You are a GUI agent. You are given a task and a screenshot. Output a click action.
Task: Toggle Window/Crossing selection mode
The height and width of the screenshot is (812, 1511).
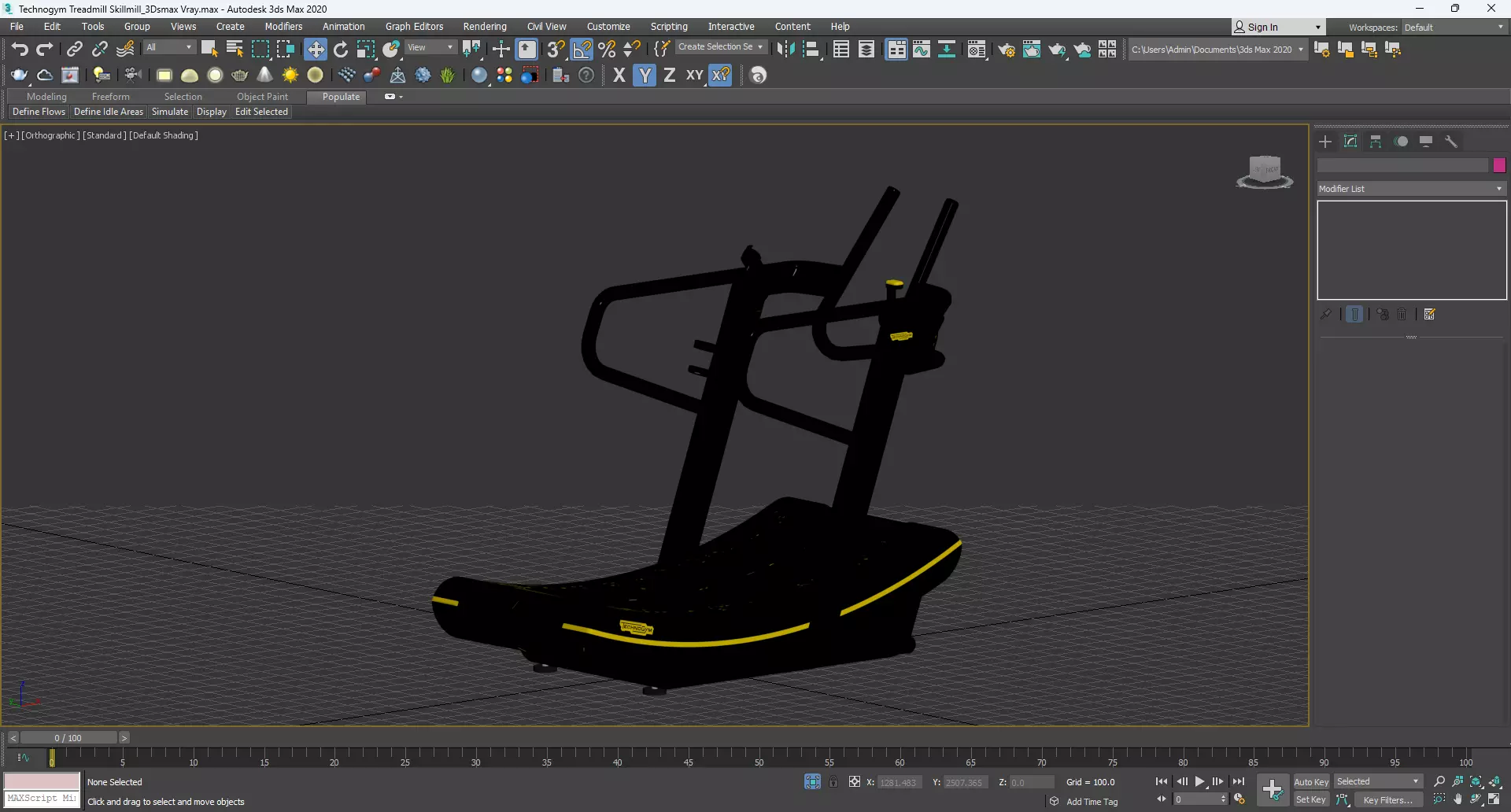285,50
